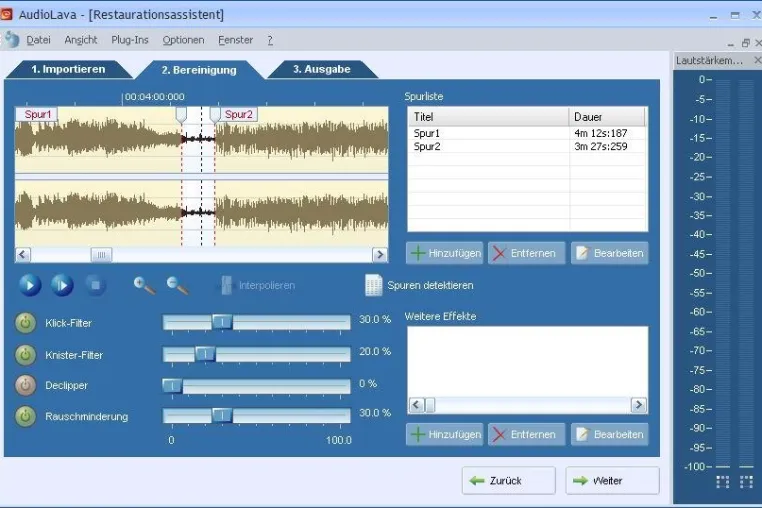Minimize the inner Restaurationsassistent window
This screenshot has width=762, height=508.
point(730,44)
